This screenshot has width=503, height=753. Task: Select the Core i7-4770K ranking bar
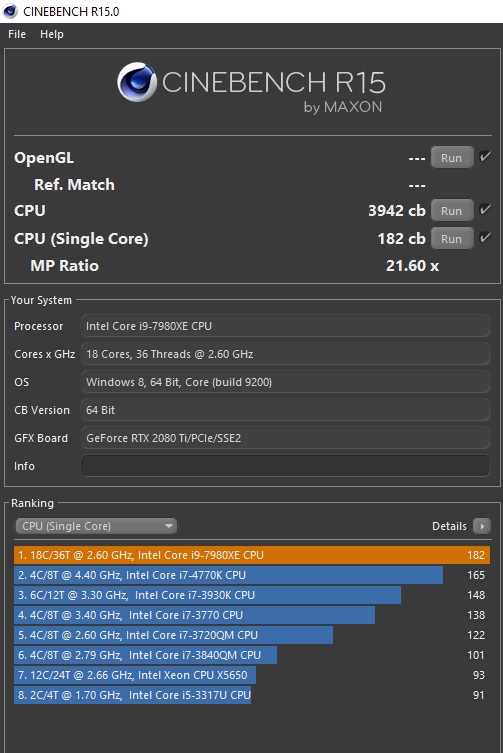pyautogui.click(x=228, y=575)
